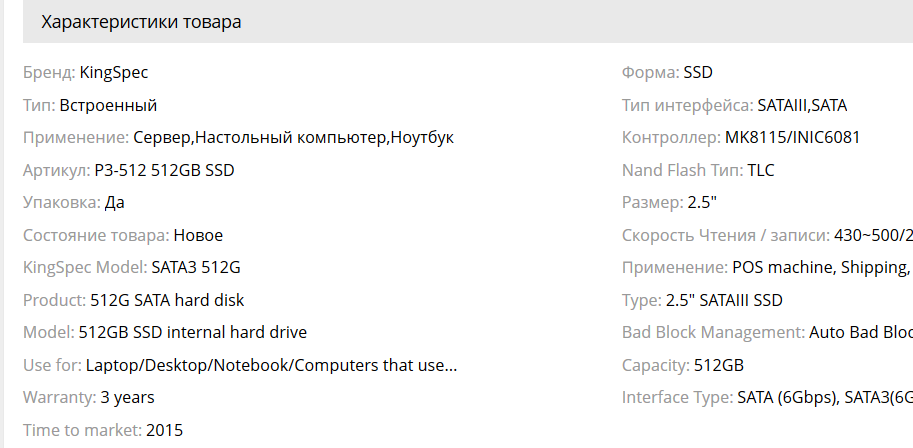This screenshot has height=448, width=913.
Task: Click Тип интерфейса SATAIII,SATA value
Action: [802, 105]
